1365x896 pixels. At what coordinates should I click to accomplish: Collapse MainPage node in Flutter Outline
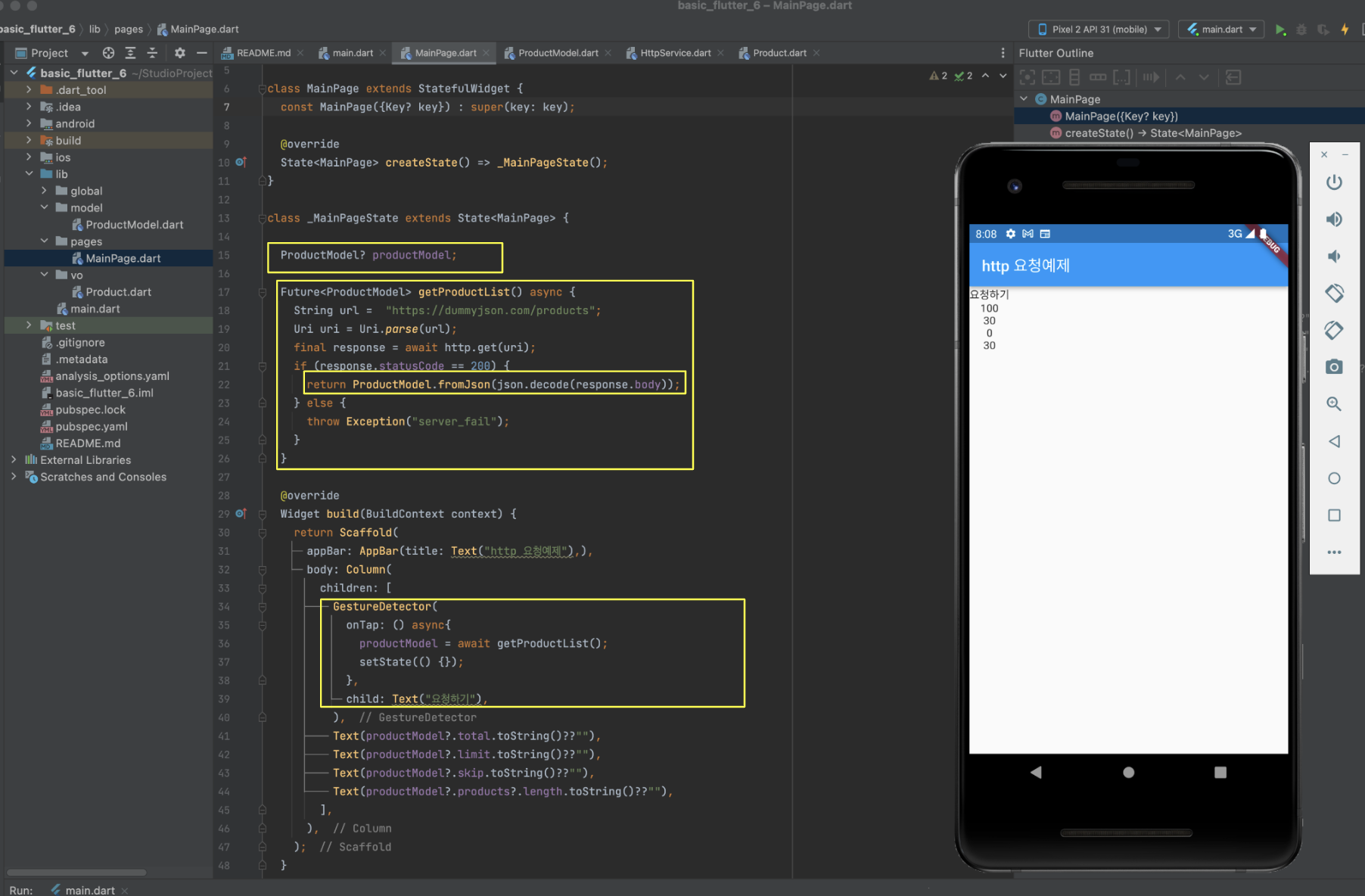coord(1024,99)
